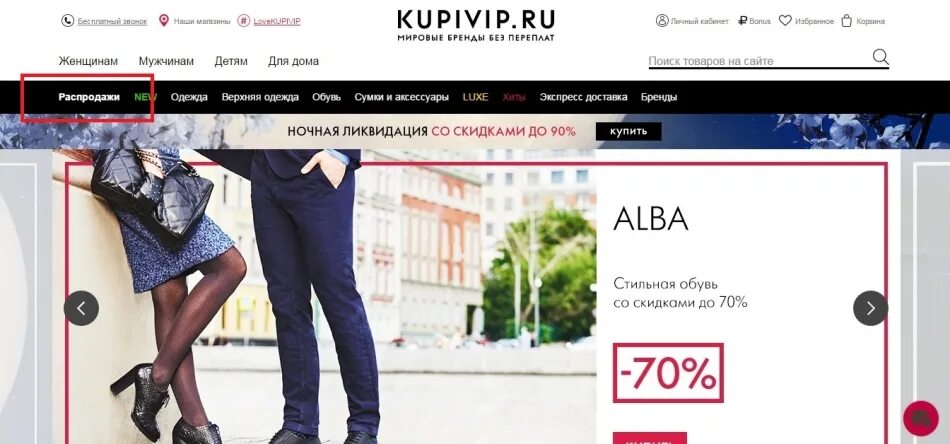The width and height of the screenshot is (950, 444).
Task: Click the KUPIVIP.RU logo
Action: (476, 25)
